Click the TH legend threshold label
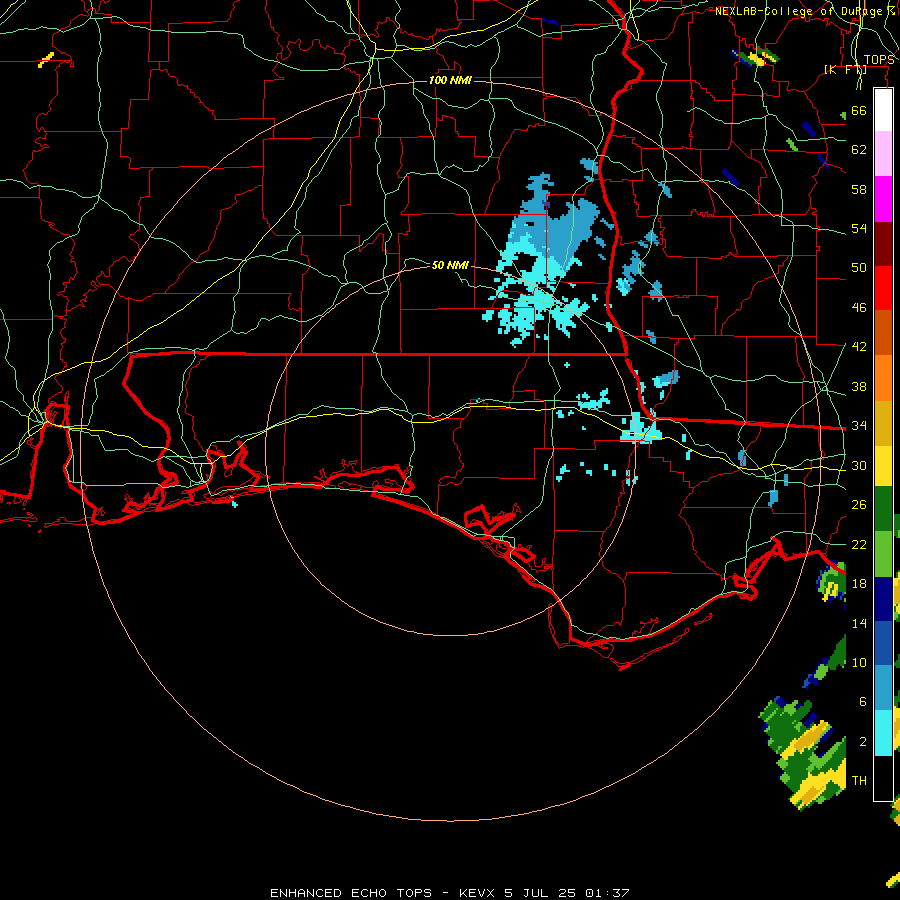Screen dimensions: 900x900 click(859, 781)
